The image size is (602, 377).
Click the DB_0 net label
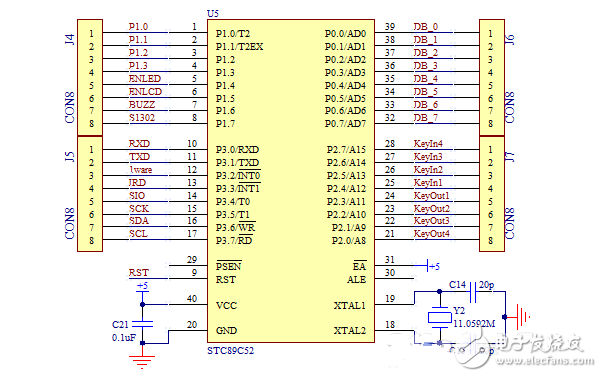pos(425,26)
